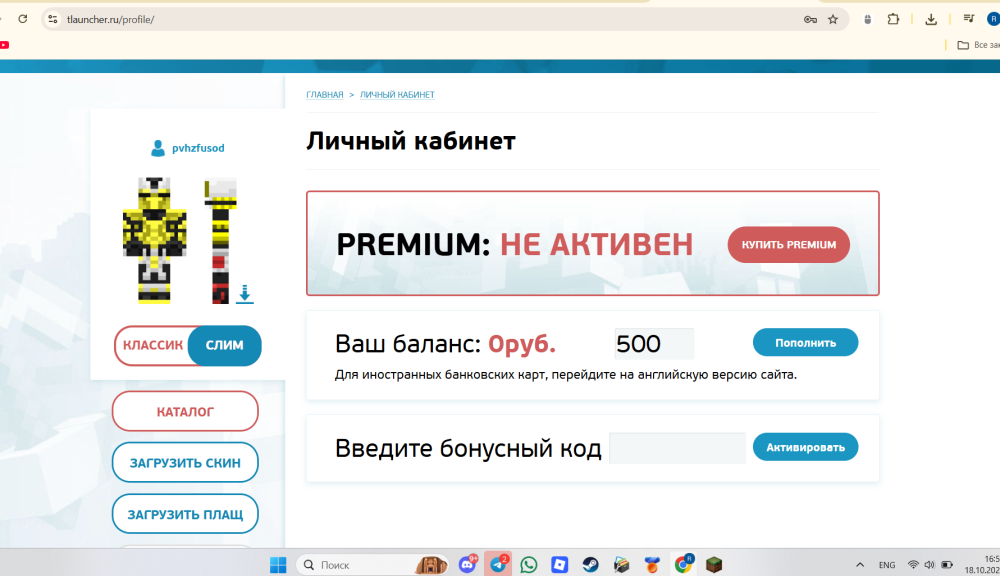This screenshot has width=1000, height=576.
Task: Open the battery status icon in tray
Action: (947, 565)
